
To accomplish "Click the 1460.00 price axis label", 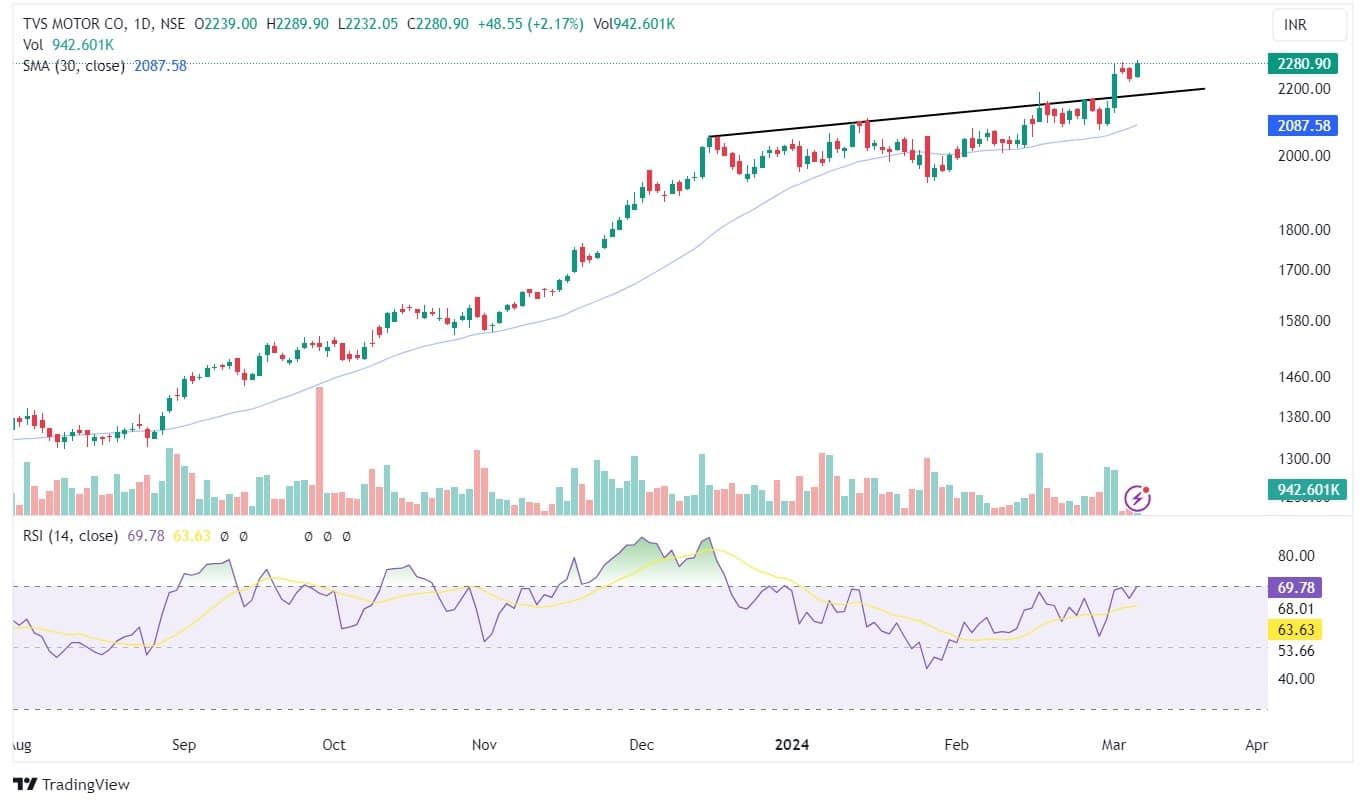I will (x=1304, y=377).
